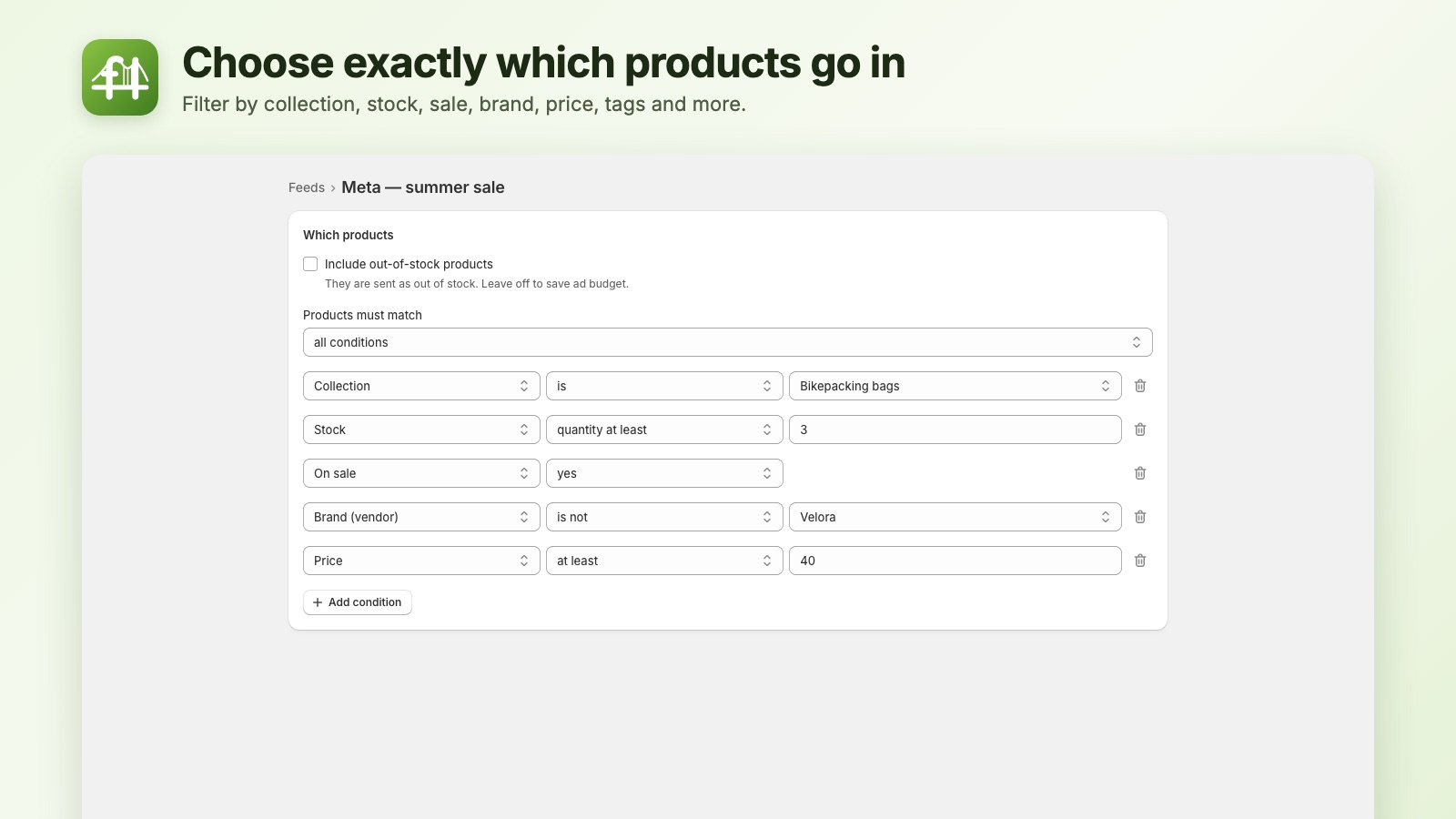Enable Include out-of-stock products checkbox
1456x819 pixels.
tap(310, 264)
